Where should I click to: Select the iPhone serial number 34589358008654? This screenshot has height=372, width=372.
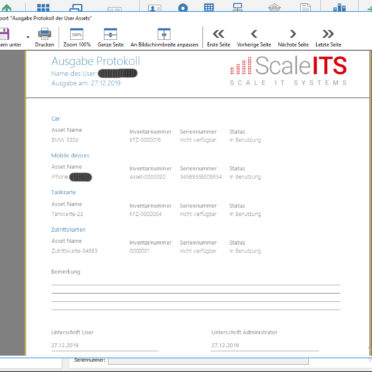201,177
